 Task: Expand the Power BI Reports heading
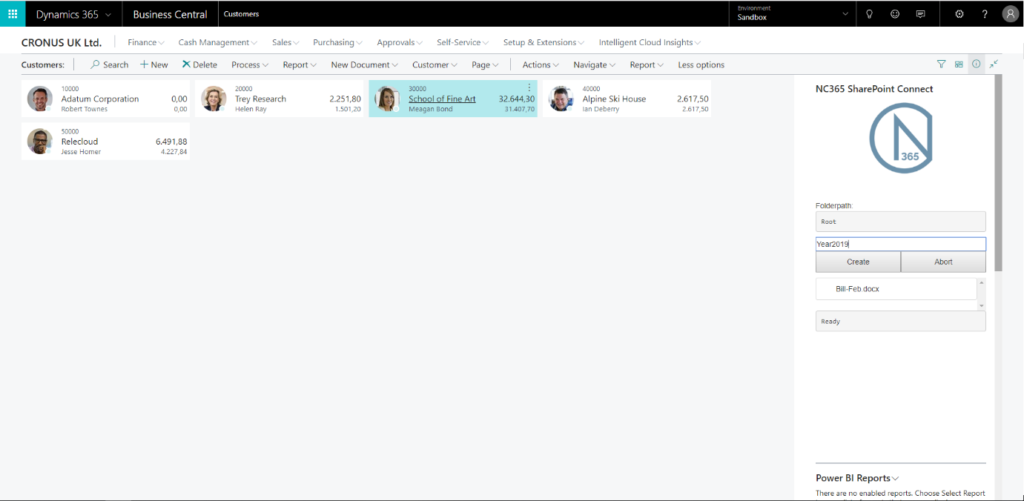(x=857, y=478)
